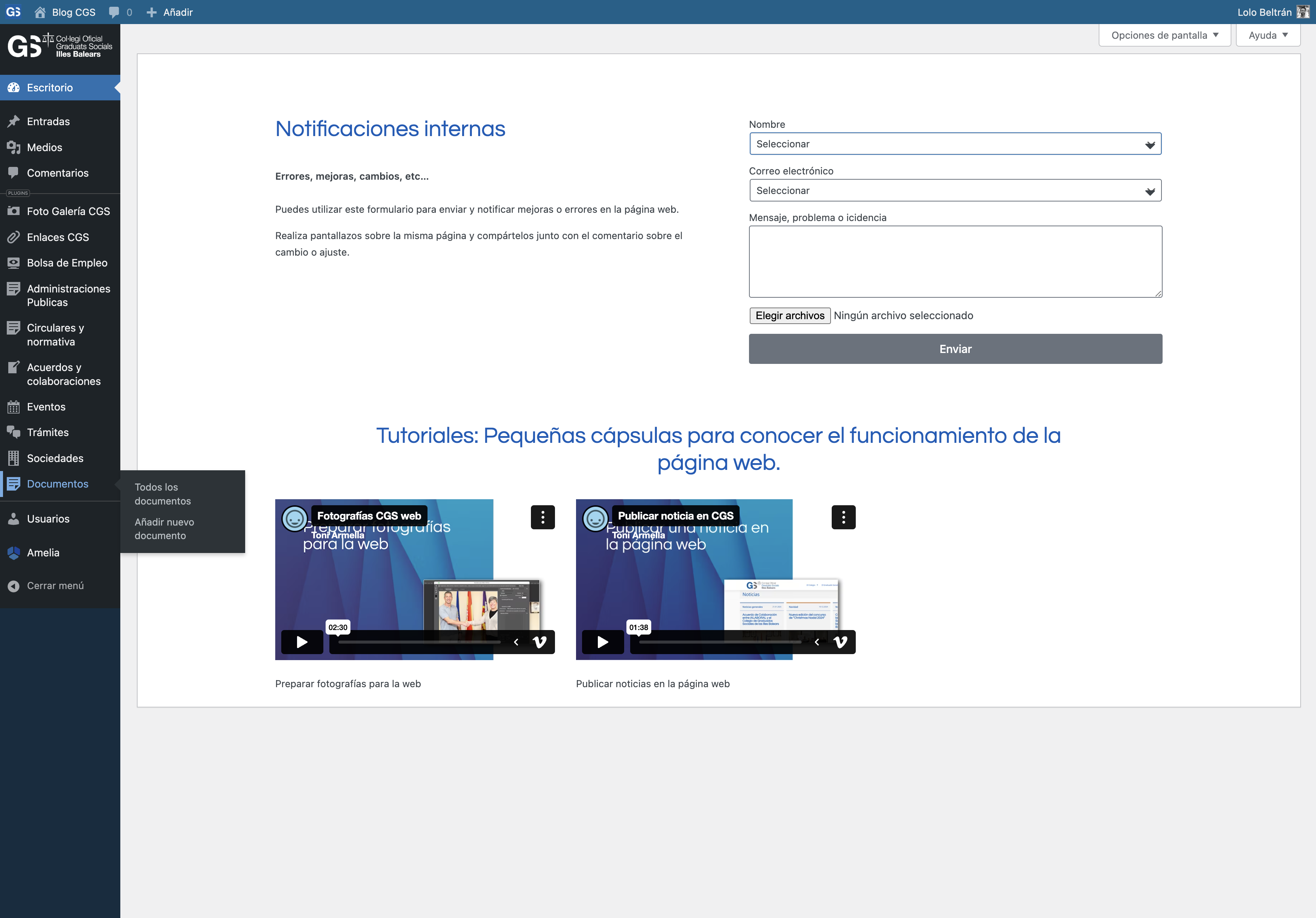
Task: Open Lolo Beltrán user avatar
Action: (1302, 12)
